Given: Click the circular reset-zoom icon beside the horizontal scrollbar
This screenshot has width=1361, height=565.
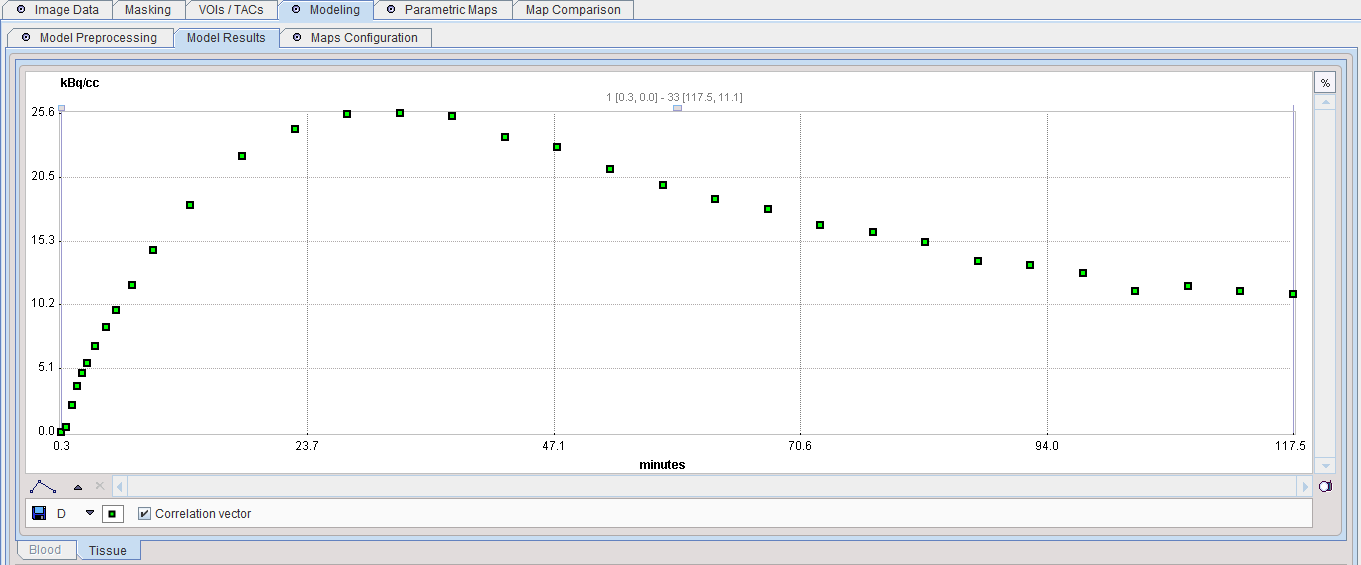Looking at the screenshot, I should [x=1325, y=487].
